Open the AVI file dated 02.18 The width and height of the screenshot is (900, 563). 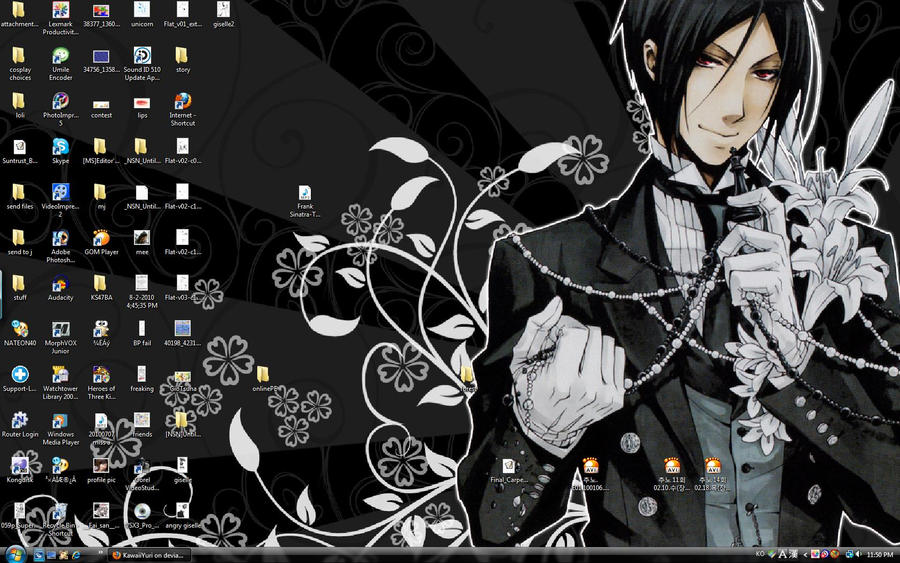pyautogui.click(x=713, y=474)
